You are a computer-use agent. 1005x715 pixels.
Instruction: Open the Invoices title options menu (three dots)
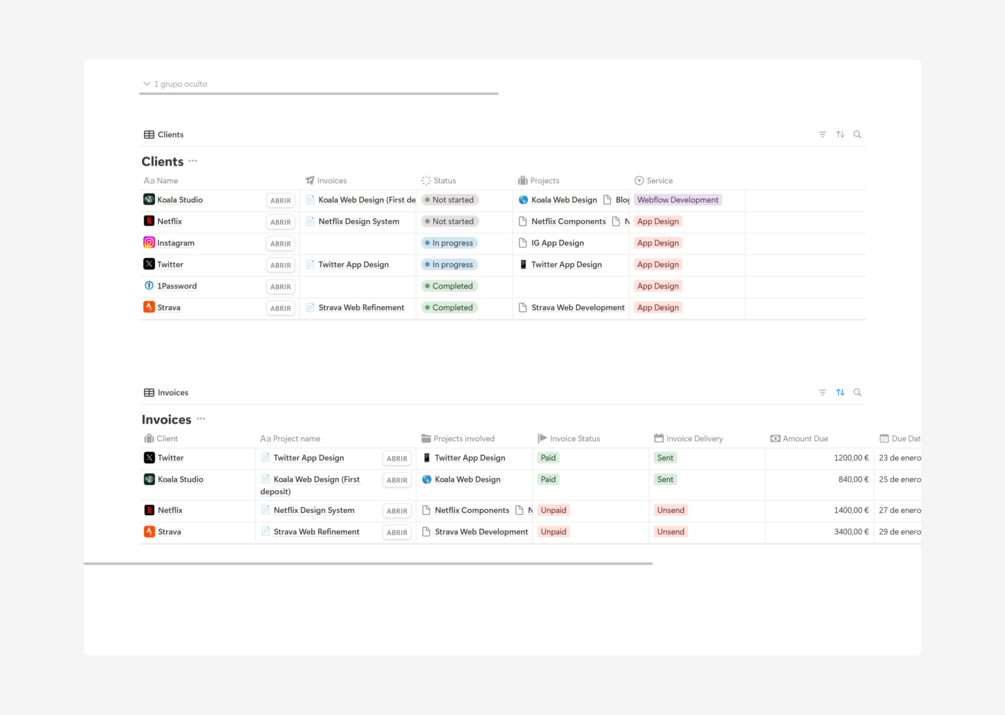[x=201, y=419]
